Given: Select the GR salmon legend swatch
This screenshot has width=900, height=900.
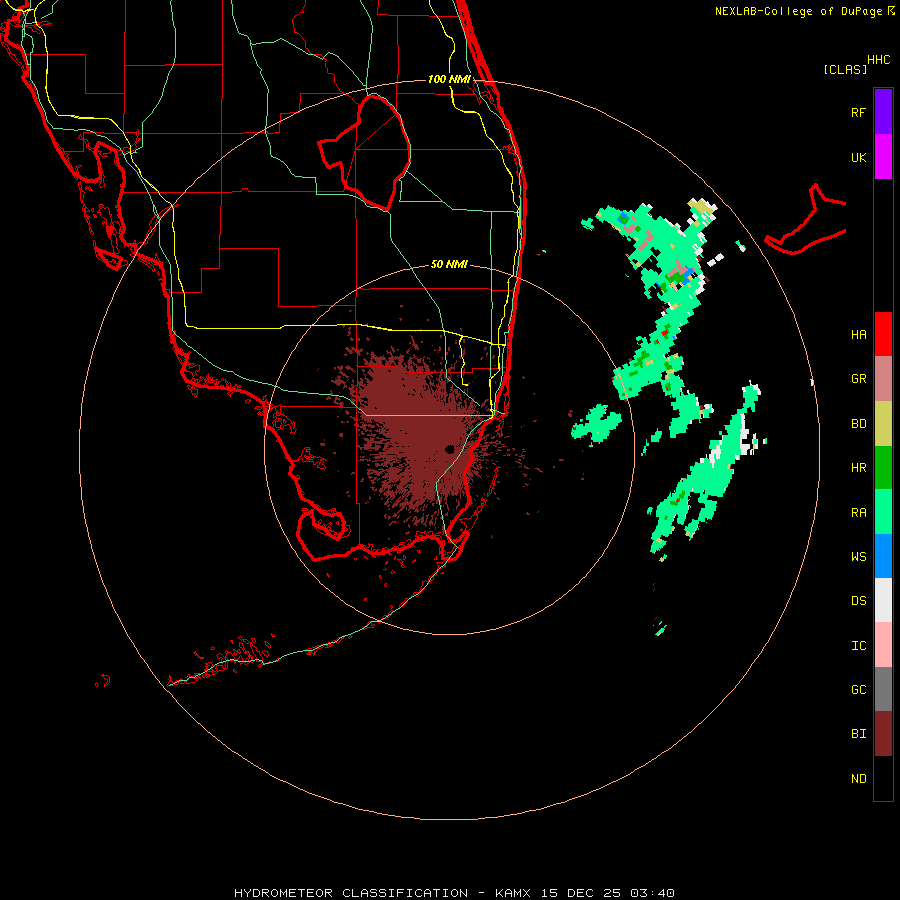Looking at the screenshot, I should 883,379.
